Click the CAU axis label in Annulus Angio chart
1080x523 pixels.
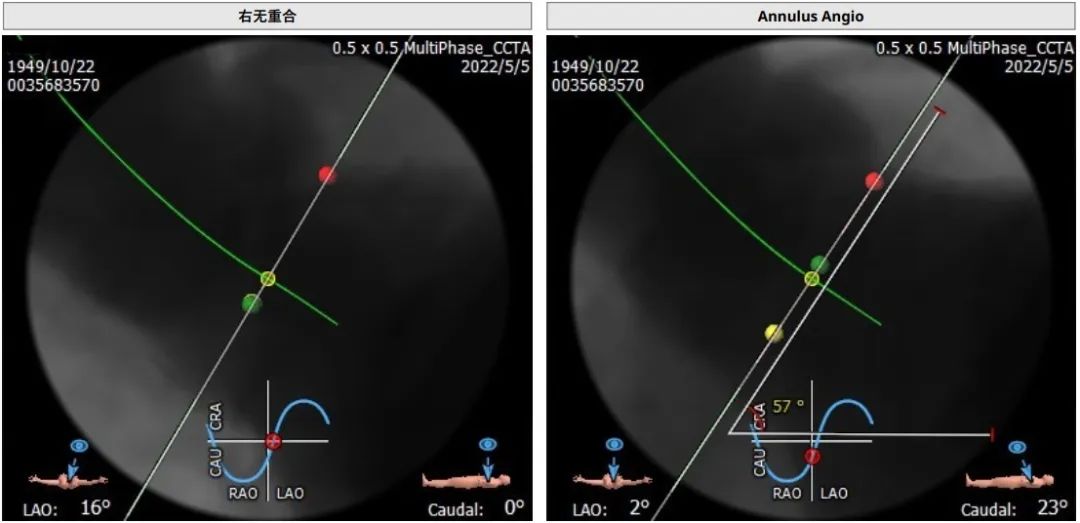pyautogui.click(x=760, y=462)
